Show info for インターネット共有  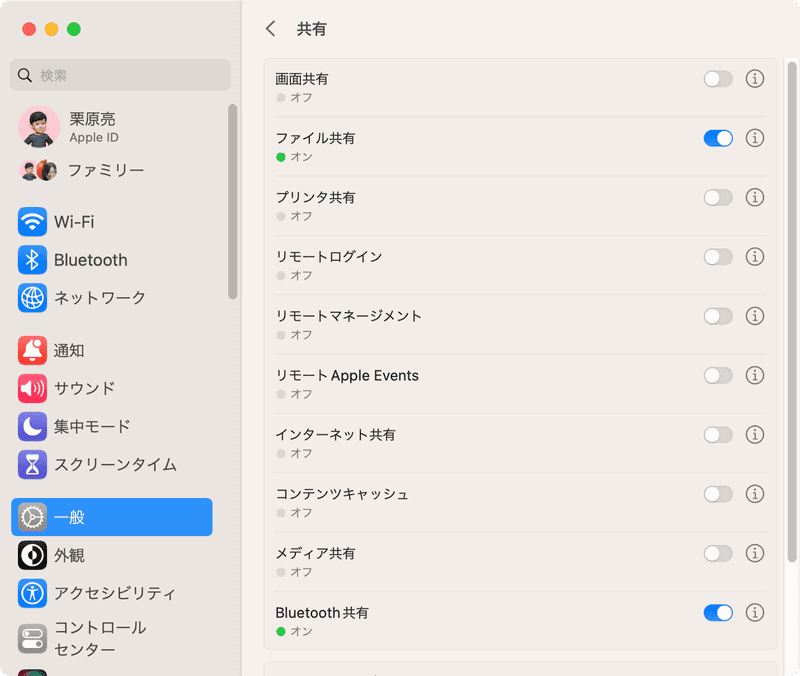(755, 435)
